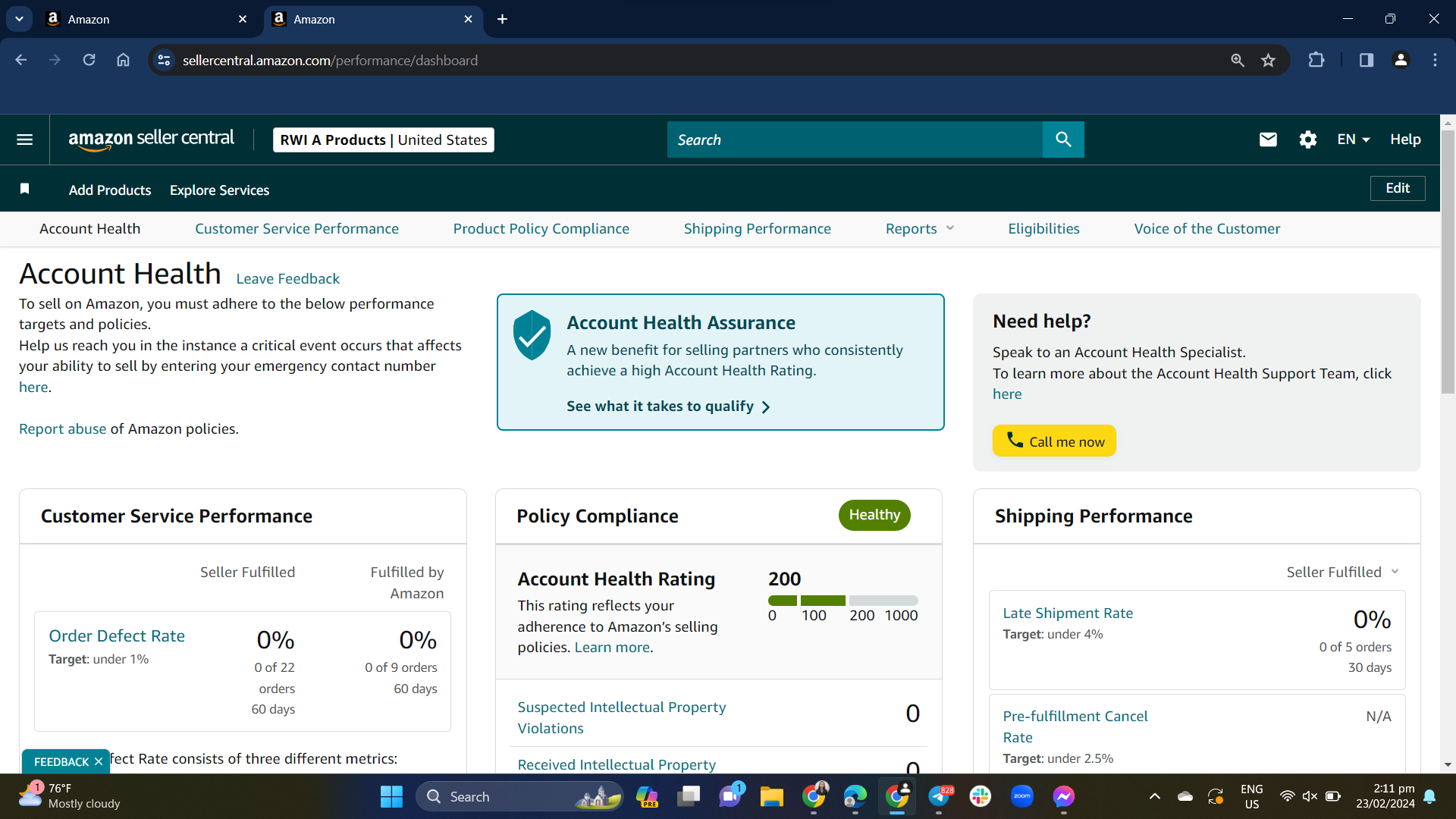The height and width of the screenshot is (819, 1456).
Task: Open the Product Policy Compliance tab
Action: [541, 229]
